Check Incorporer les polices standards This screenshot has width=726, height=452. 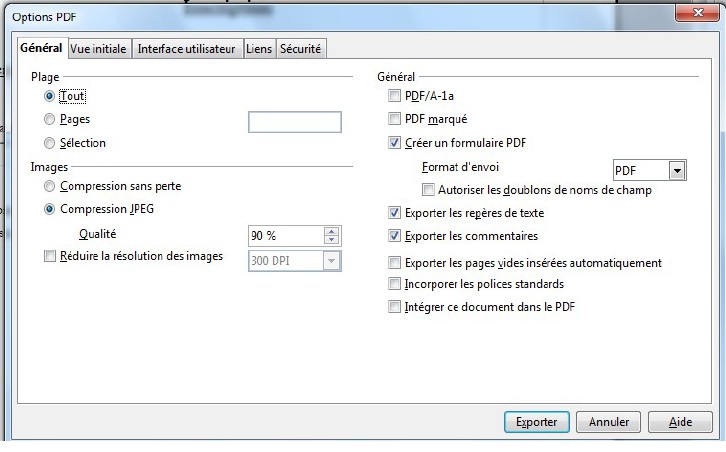click(x=394, y=285)
